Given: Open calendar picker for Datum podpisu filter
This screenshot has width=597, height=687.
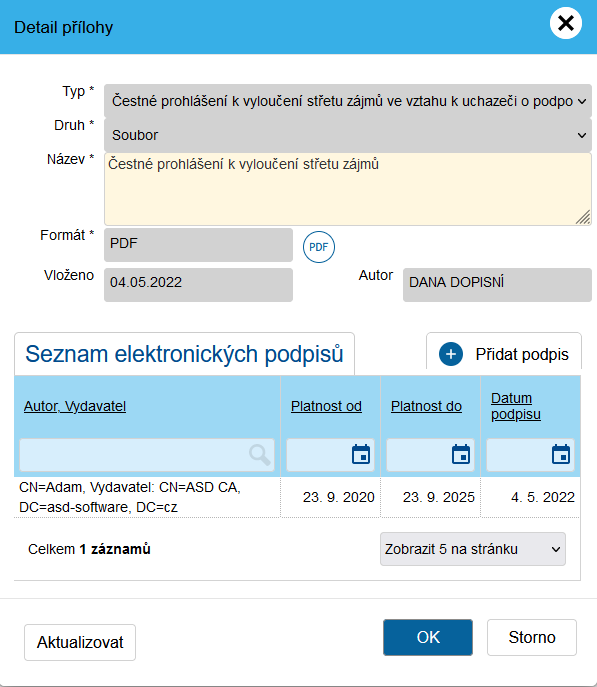Looking at the screenshot, I should [561, 454].
